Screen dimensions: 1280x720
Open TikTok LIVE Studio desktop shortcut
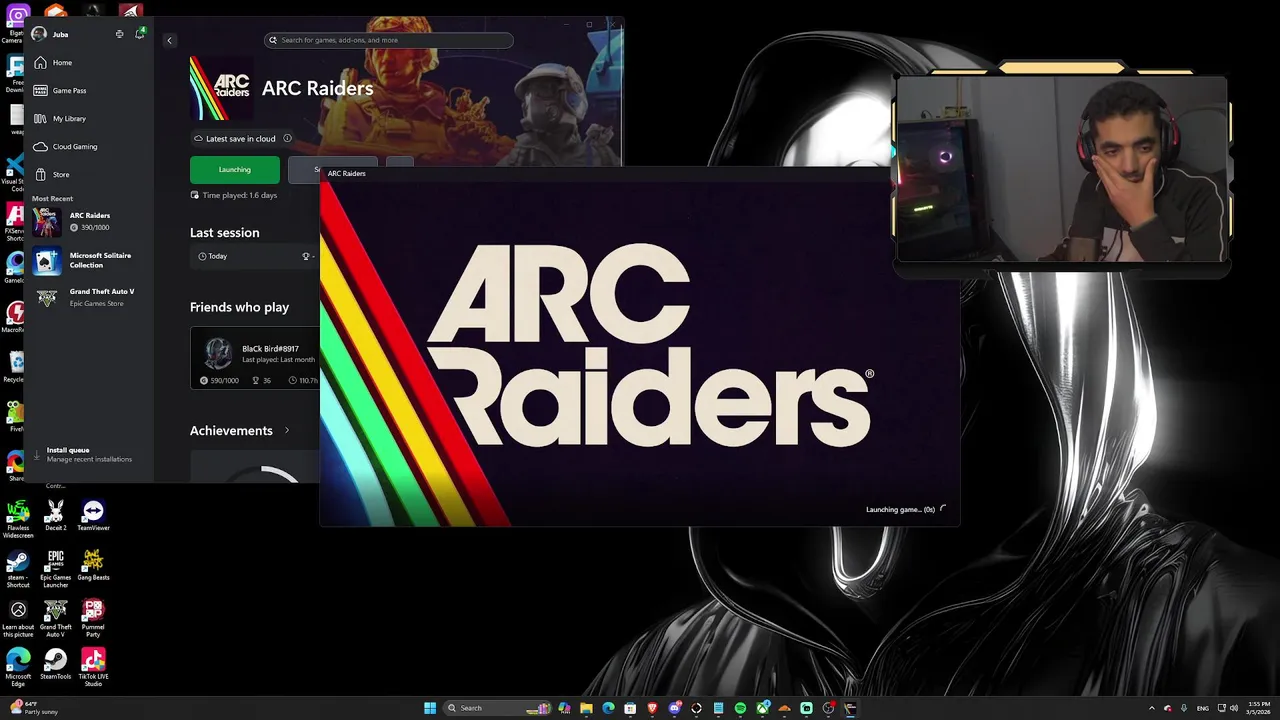pyautogui.click(x=93, y=667)
